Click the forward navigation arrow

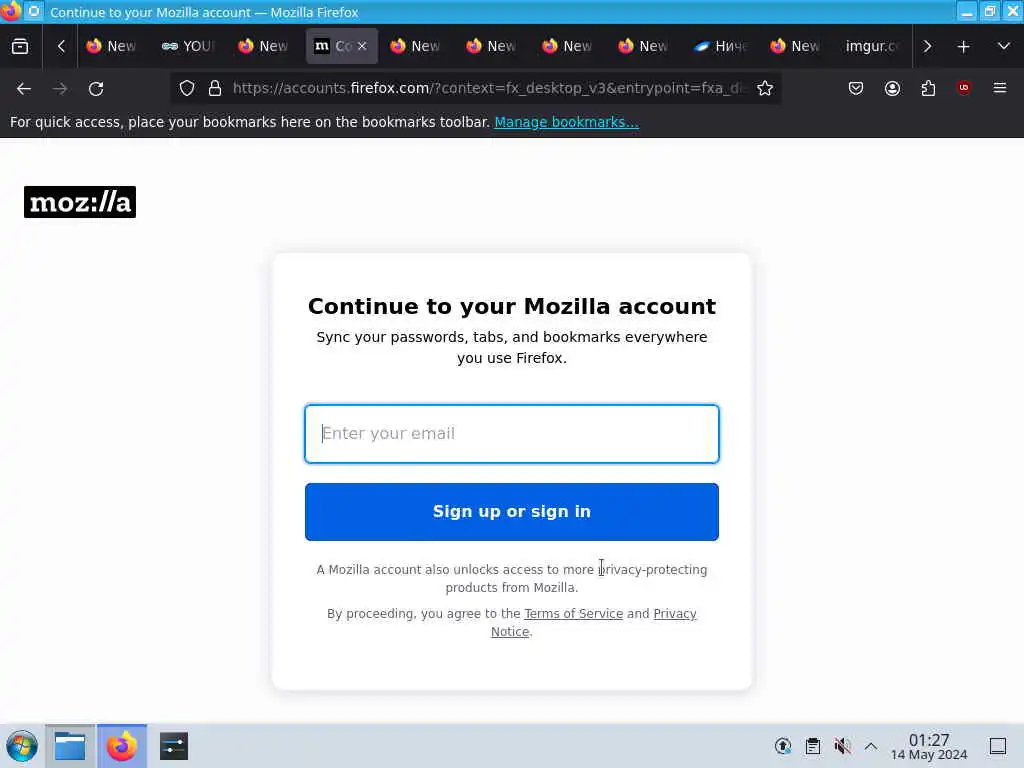[x=60, y=88]
